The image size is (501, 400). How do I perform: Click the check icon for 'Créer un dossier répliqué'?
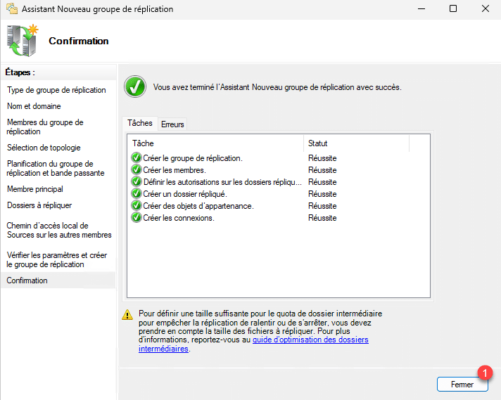tap(136, 194)
